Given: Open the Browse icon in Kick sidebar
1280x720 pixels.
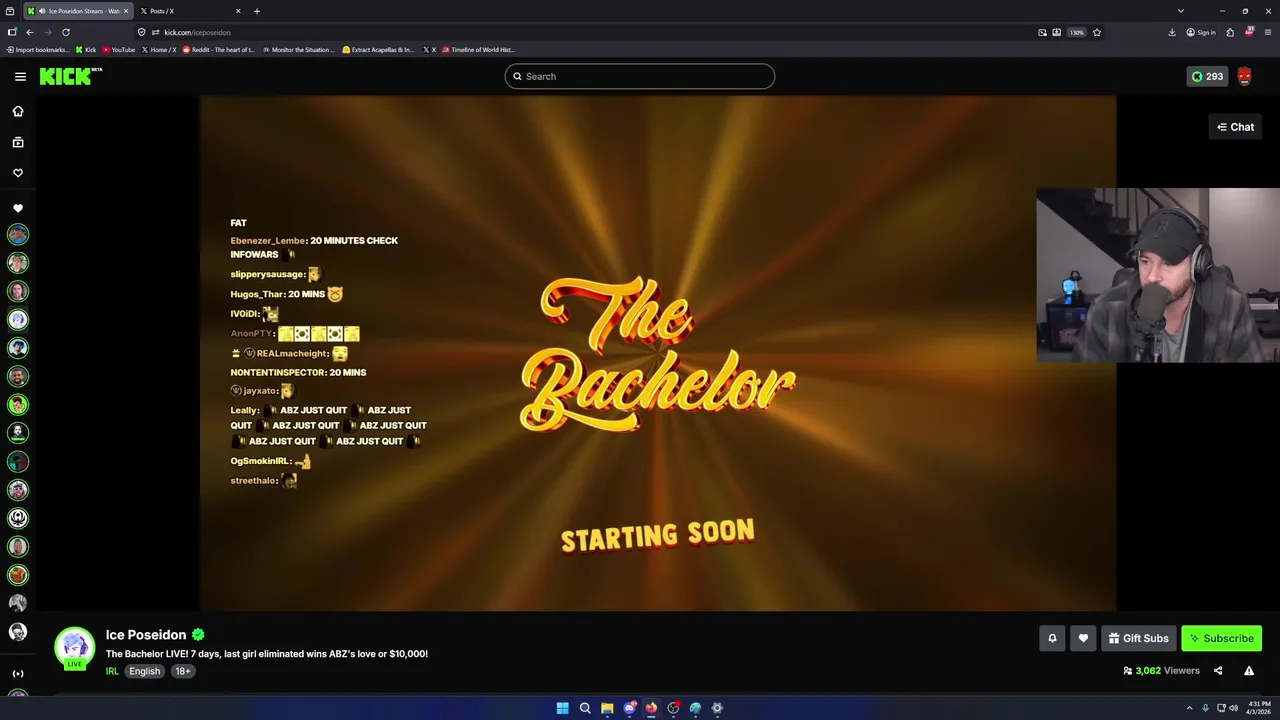Looking at the screenshot, I should pos(18,142).
